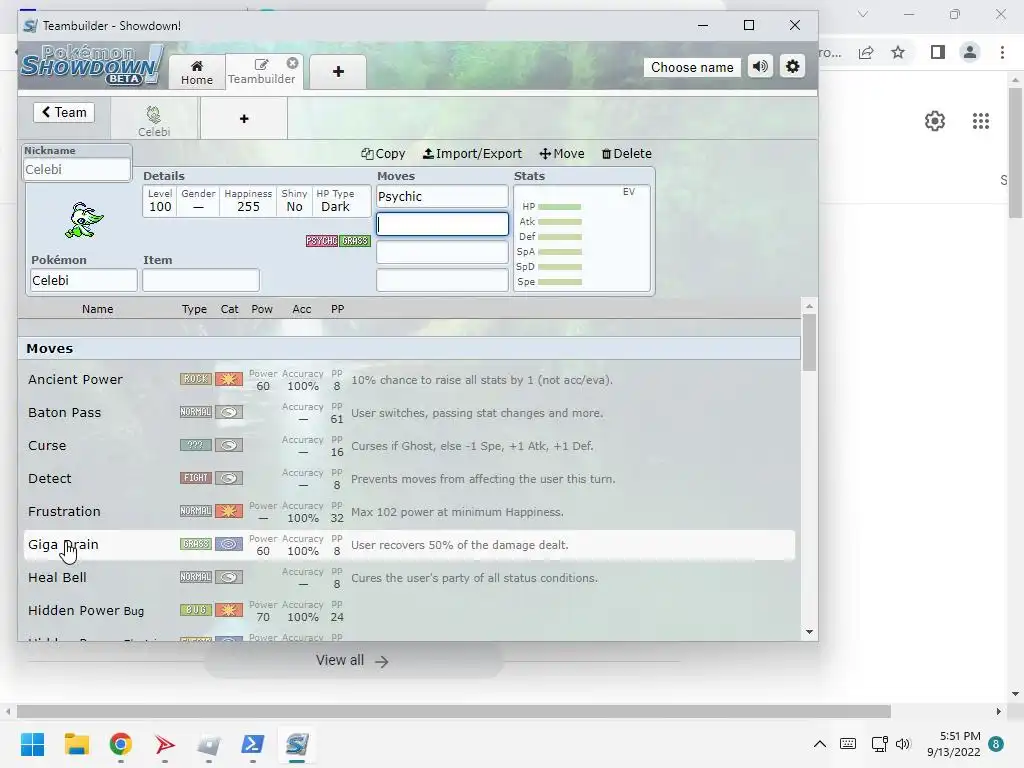Change the Gender detail

[198, 201]
